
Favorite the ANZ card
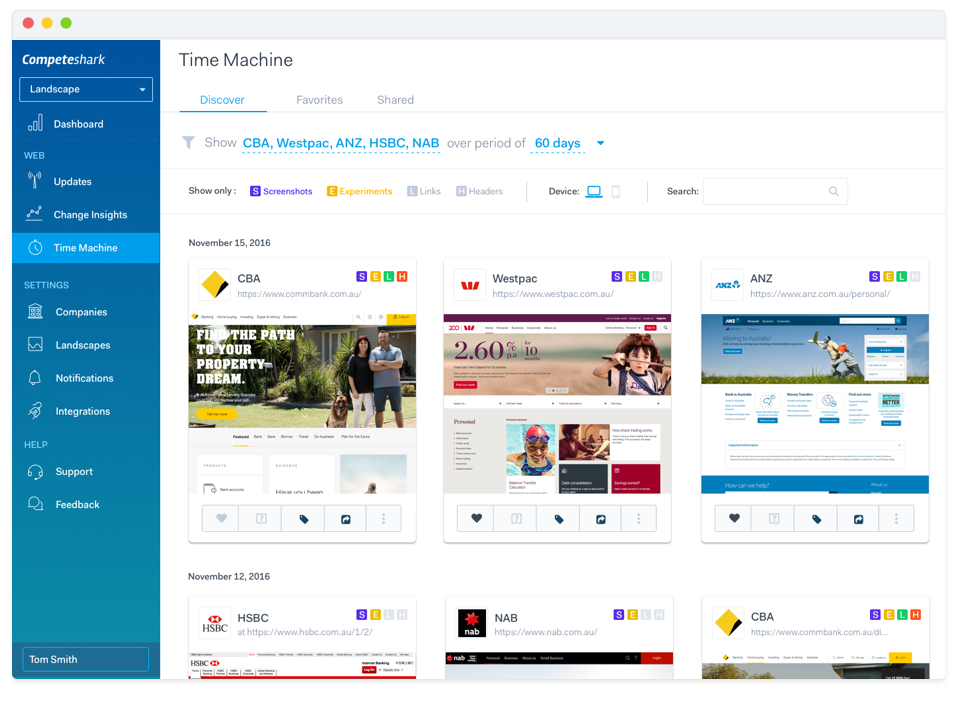(x=734, y=518)
